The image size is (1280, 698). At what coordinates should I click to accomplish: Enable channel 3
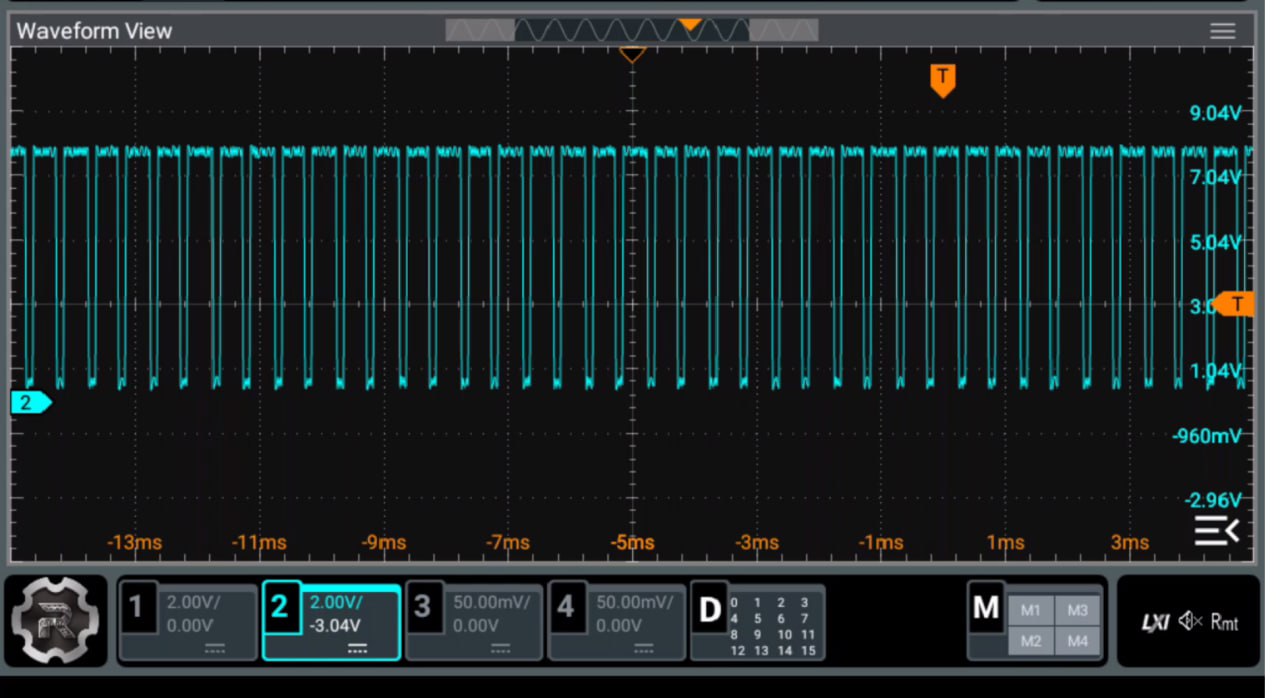tap(422, 606)
